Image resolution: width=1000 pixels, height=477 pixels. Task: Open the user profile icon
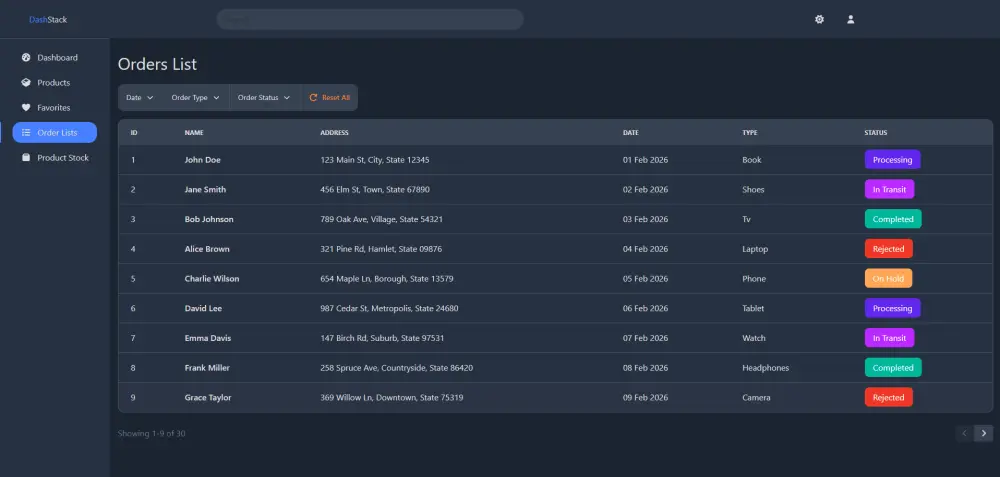click(x=850, y=19)
